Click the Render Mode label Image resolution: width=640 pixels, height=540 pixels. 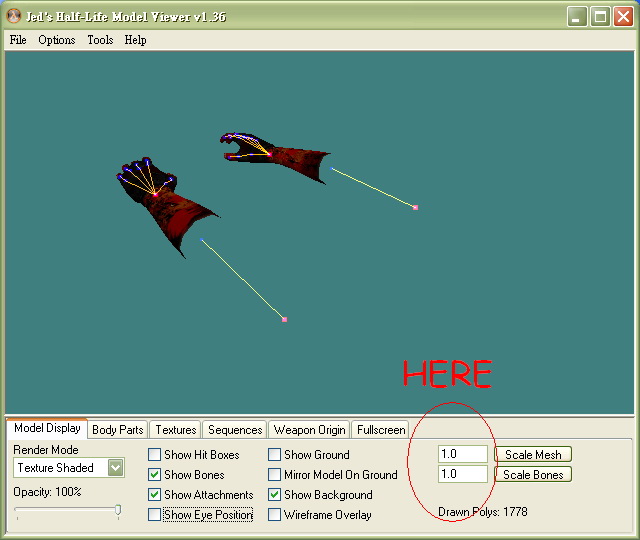click(46, 450)
